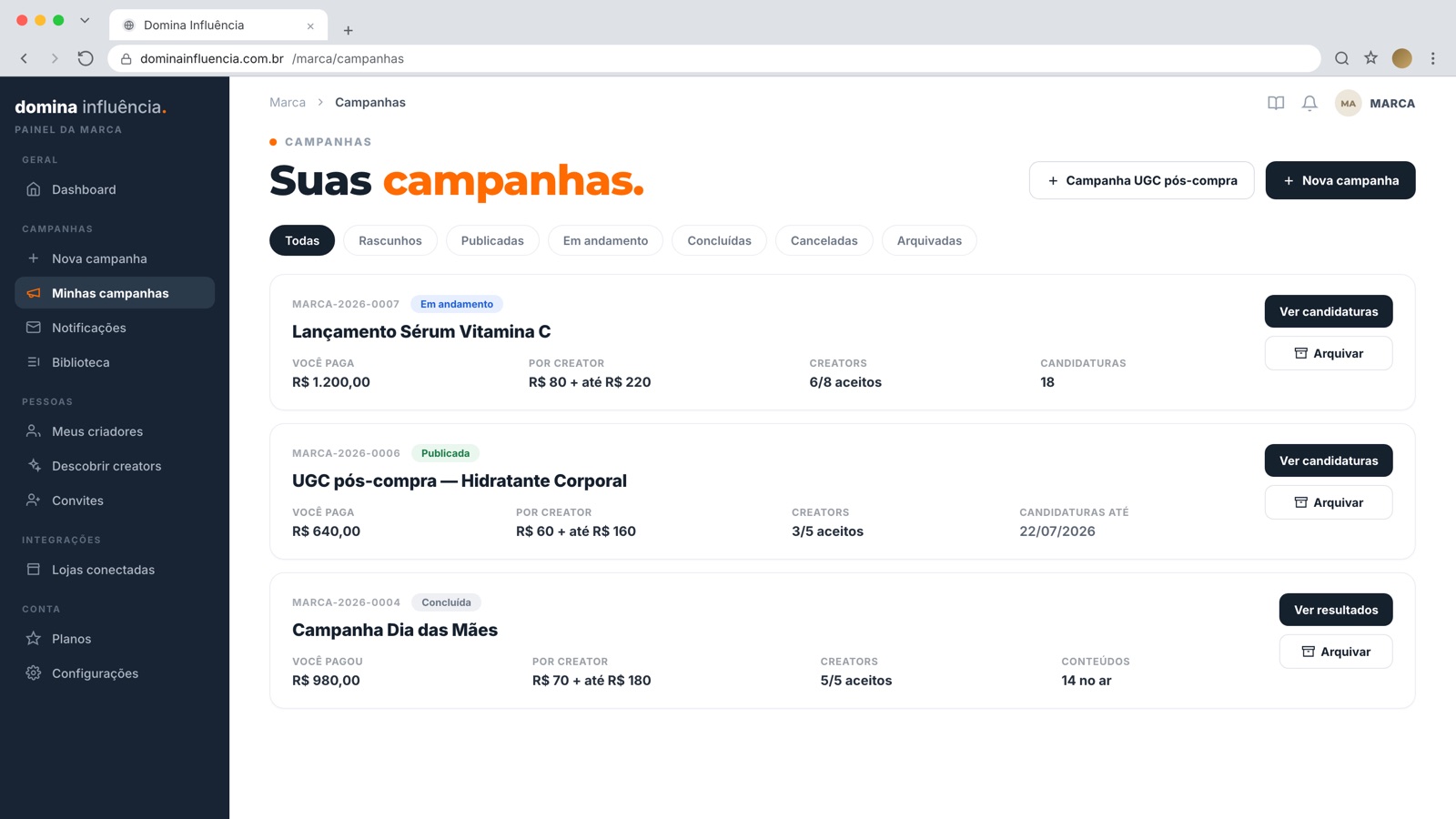
Task: Click the Campanha UGC pós-compra button
Action: (x=1142, y=180)
